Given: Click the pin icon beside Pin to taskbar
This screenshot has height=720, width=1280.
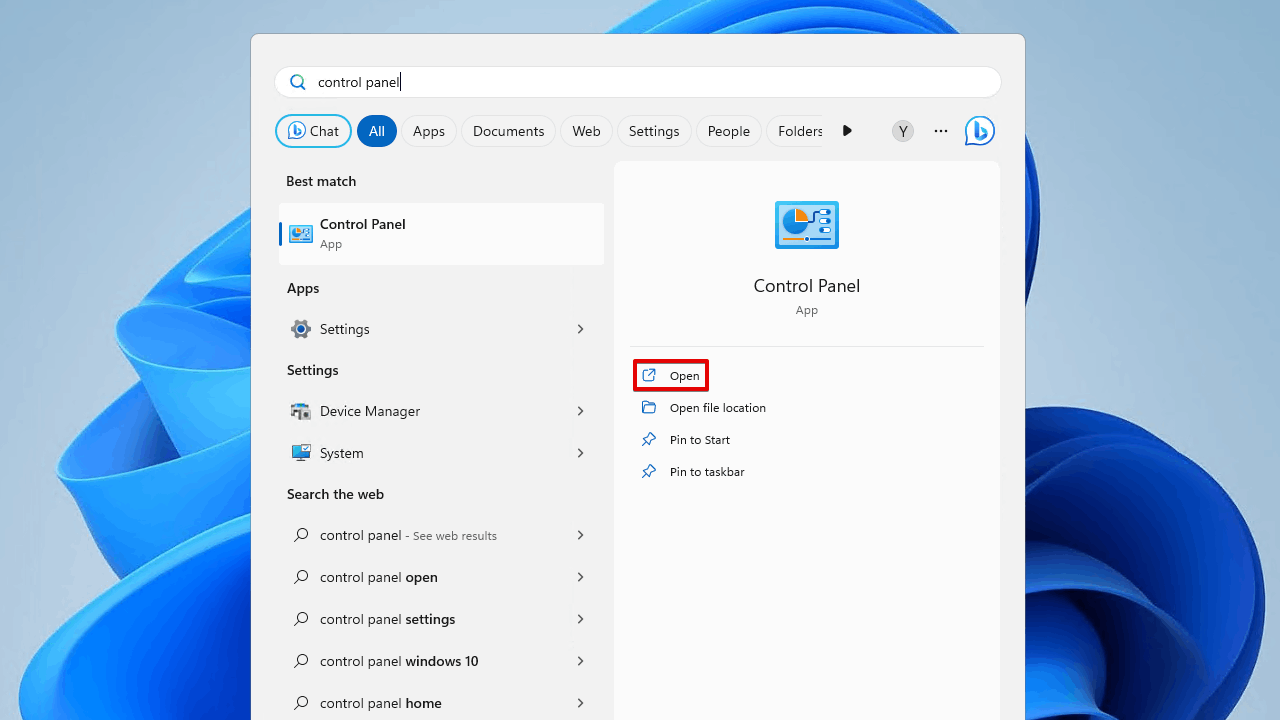Looking at the screenshot, I should (x=649, y=471).
